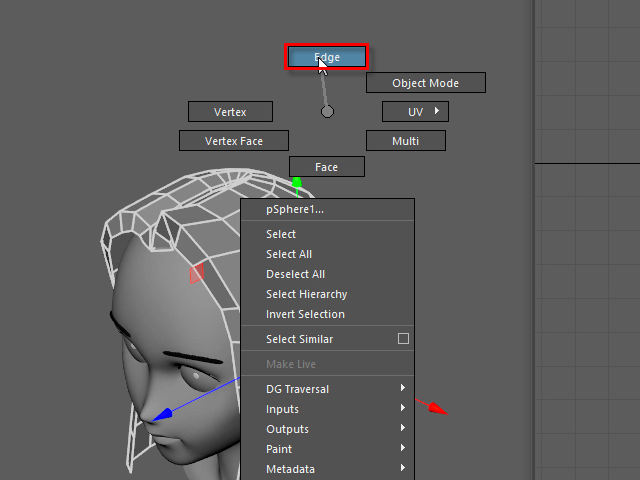Viewport: 640px width, 480px height.
Task: Expand the UV submenu arrow
Action: tap(436, 111)
